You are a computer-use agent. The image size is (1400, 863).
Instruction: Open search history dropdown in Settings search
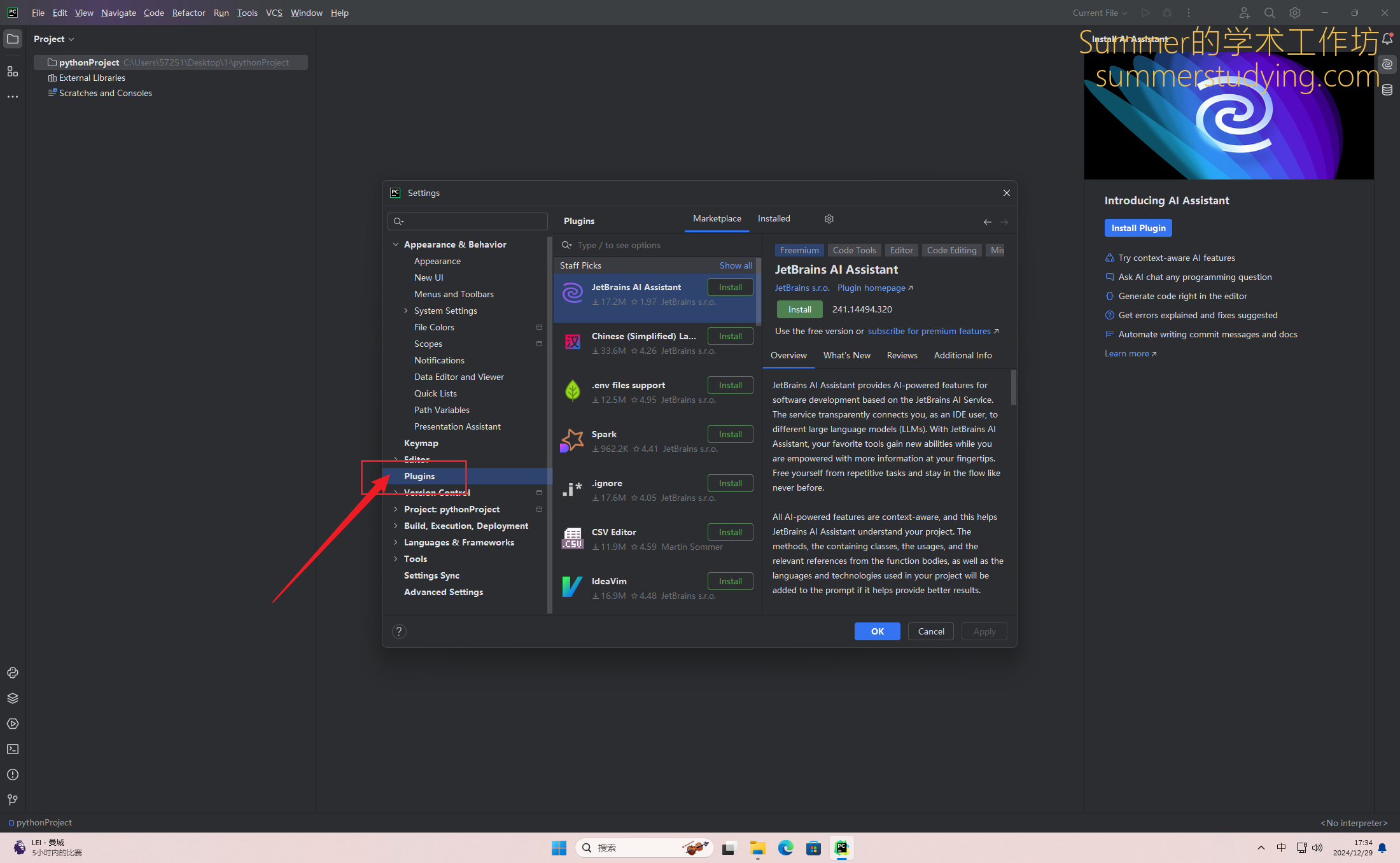(x=399, y=221)
